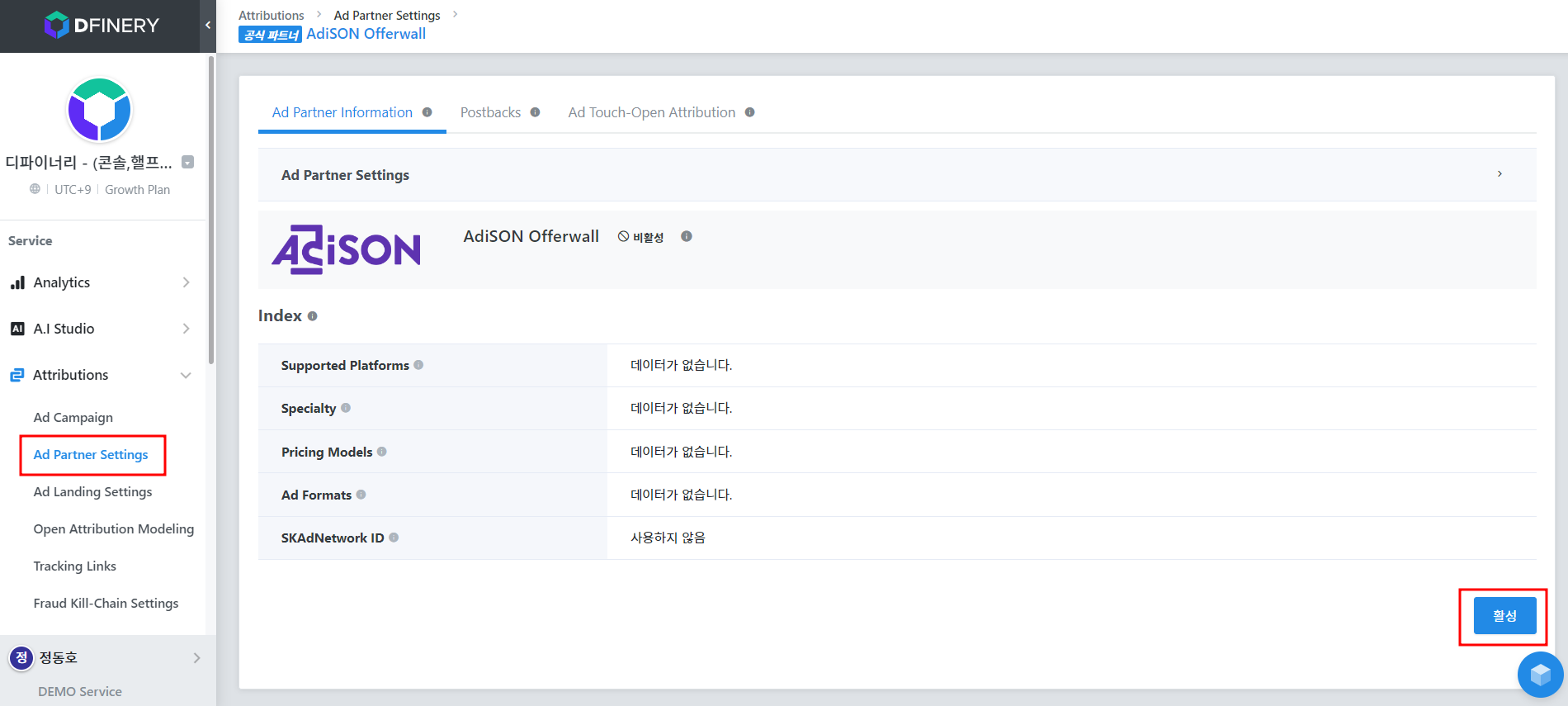This screenshot has width=1568, height=706.
Task: Open Fraud Kill-Chain Settings
Action: click(106, 604)
